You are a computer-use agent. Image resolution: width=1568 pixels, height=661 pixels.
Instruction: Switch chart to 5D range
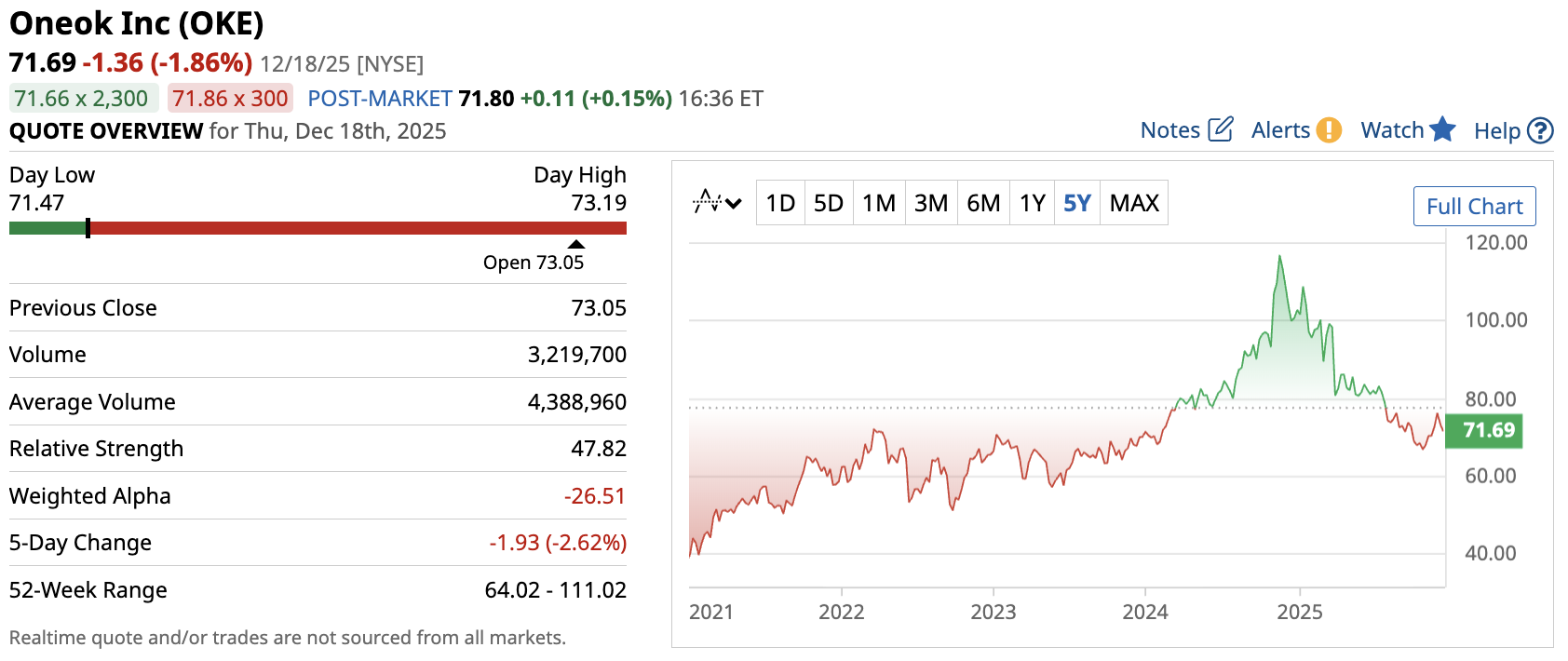829,203
